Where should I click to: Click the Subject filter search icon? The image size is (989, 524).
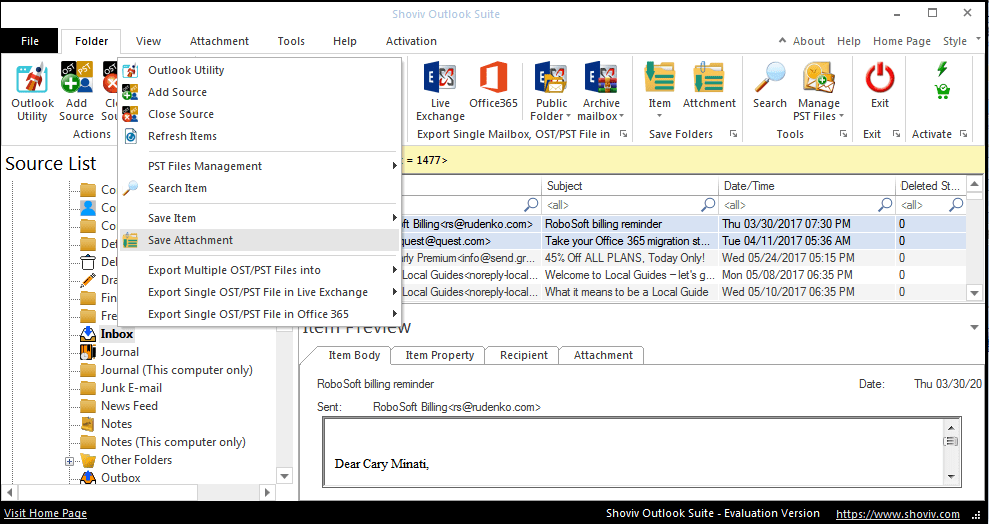click(708, 204)
